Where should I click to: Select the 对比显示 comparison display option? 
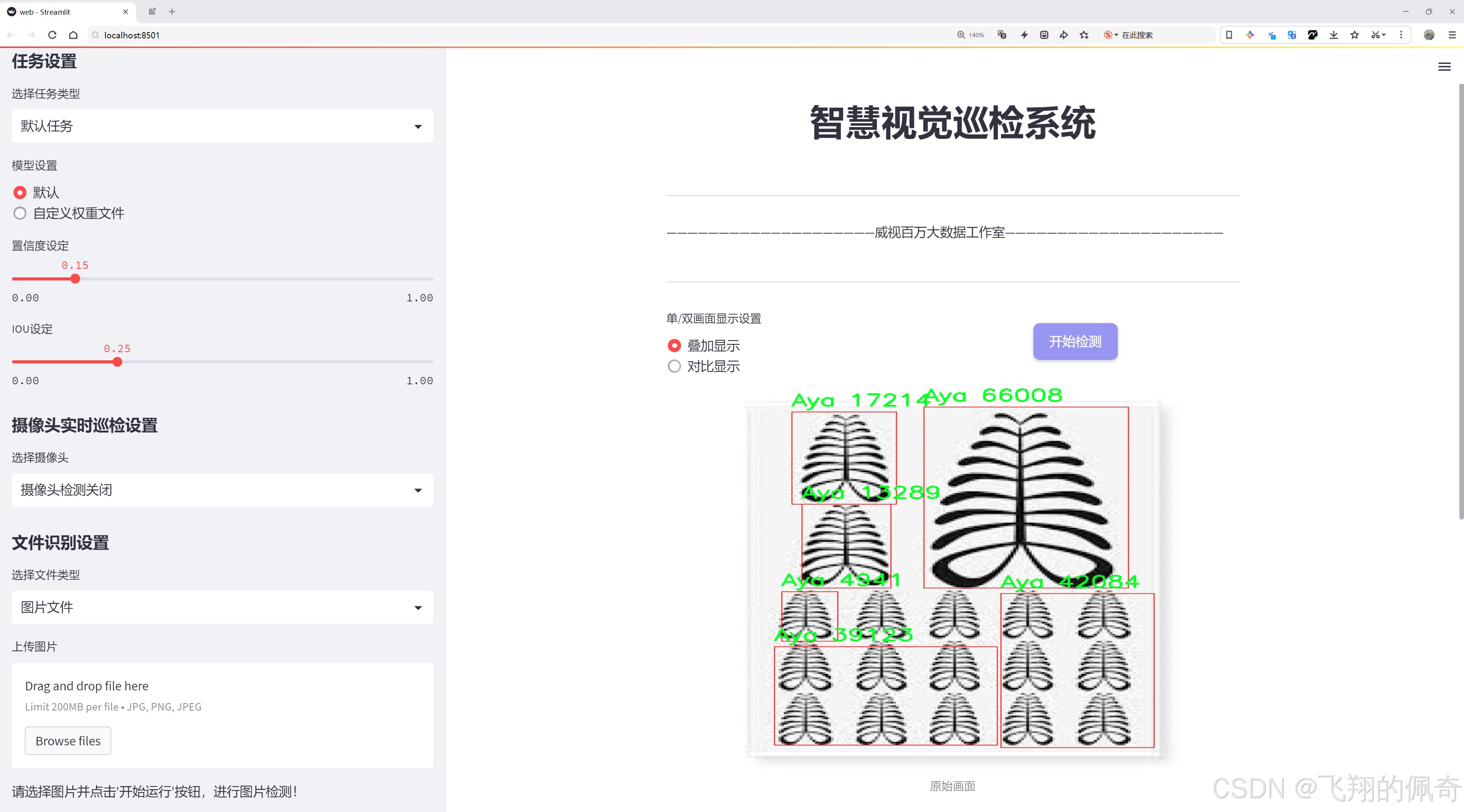(674, 366)
